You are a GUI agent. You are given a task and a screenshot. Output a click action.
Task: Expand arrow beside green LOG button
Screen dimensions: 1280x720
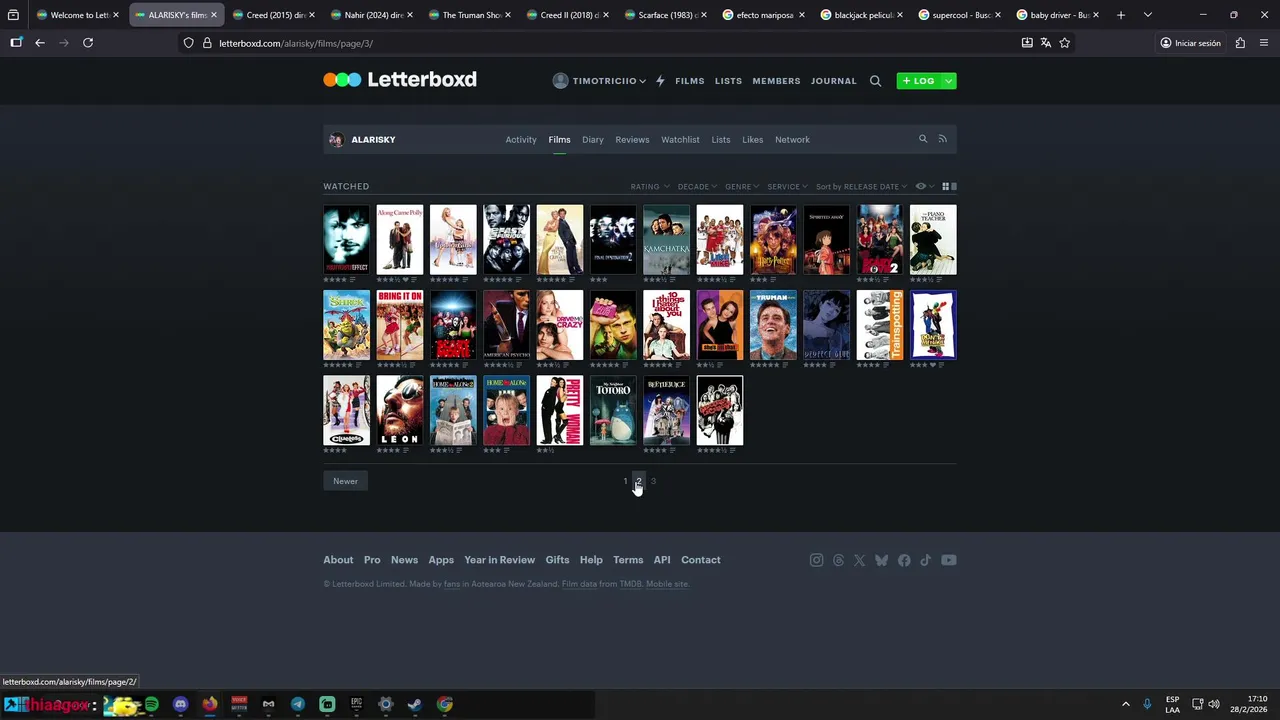point(948,81)
